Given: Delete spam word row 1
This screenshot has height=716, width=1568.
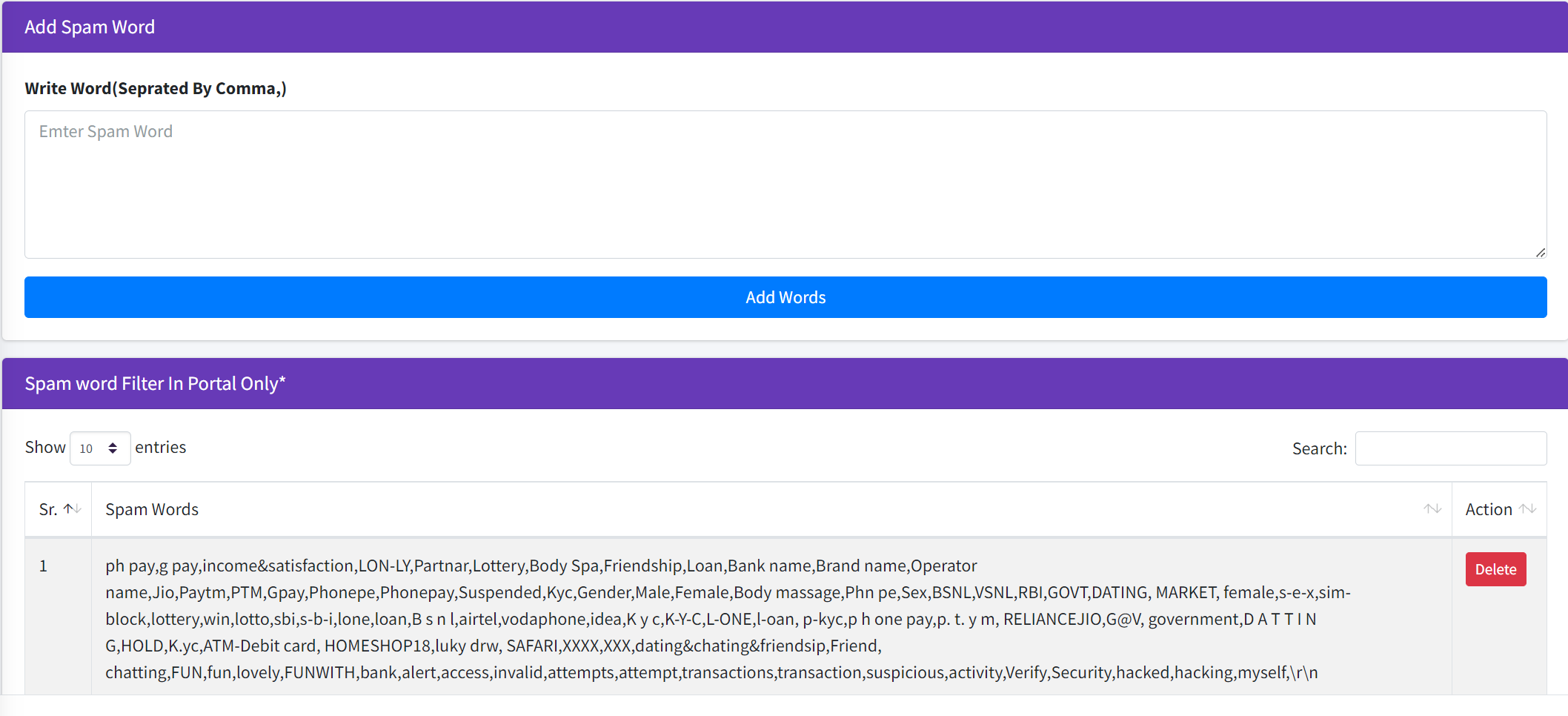Looking at the screenshot, I should [1495, 569].
